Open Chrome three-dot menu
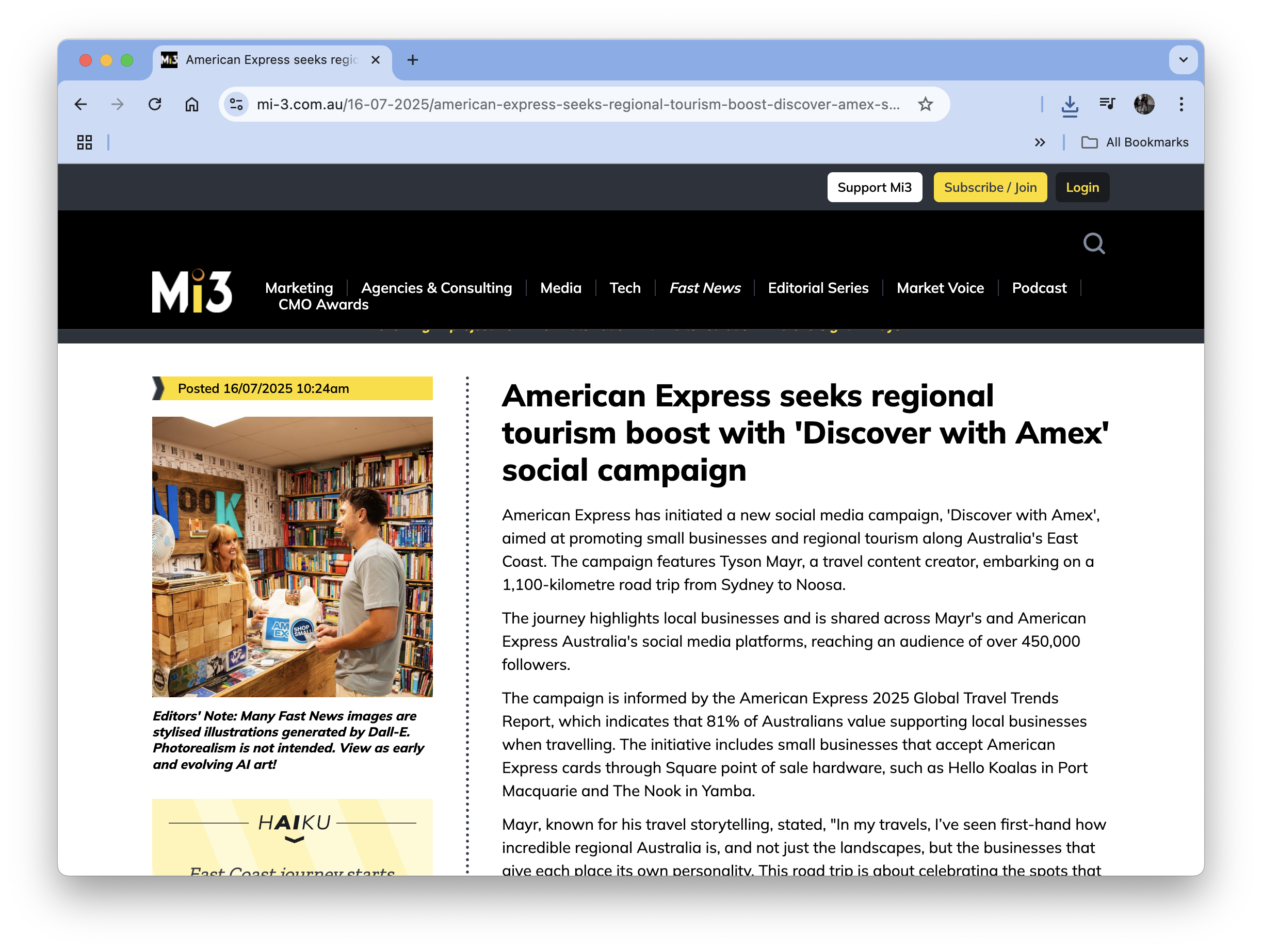This screenshot has height=952, width=1262. coord(1181,104)
